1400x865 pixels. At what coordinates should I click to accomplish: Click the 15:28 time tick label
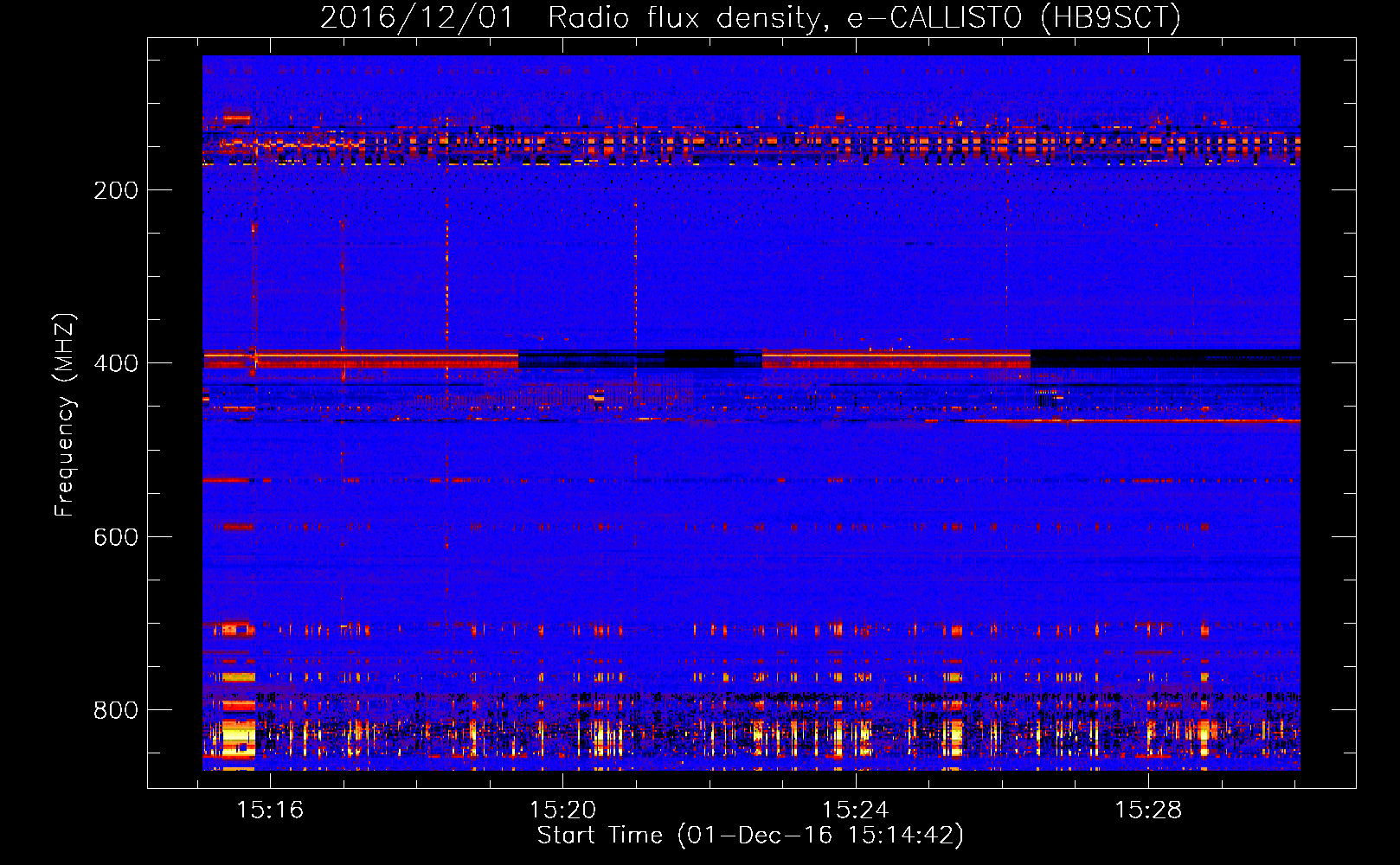[1147, 811]
